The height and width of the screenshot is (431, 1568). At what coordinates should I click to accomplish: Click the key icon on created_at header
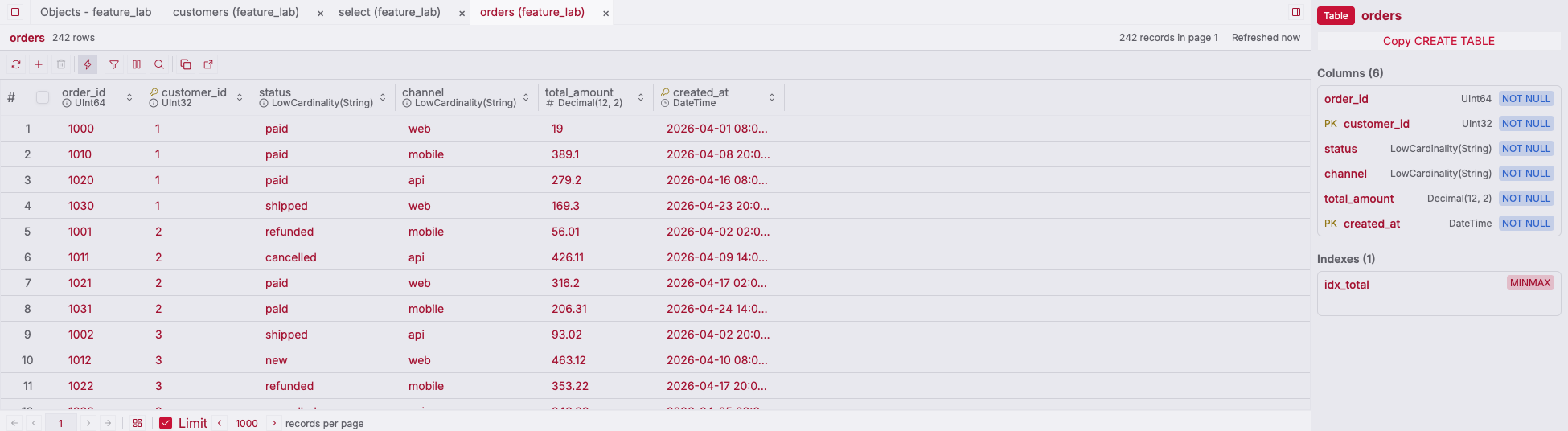coord(665,92)
